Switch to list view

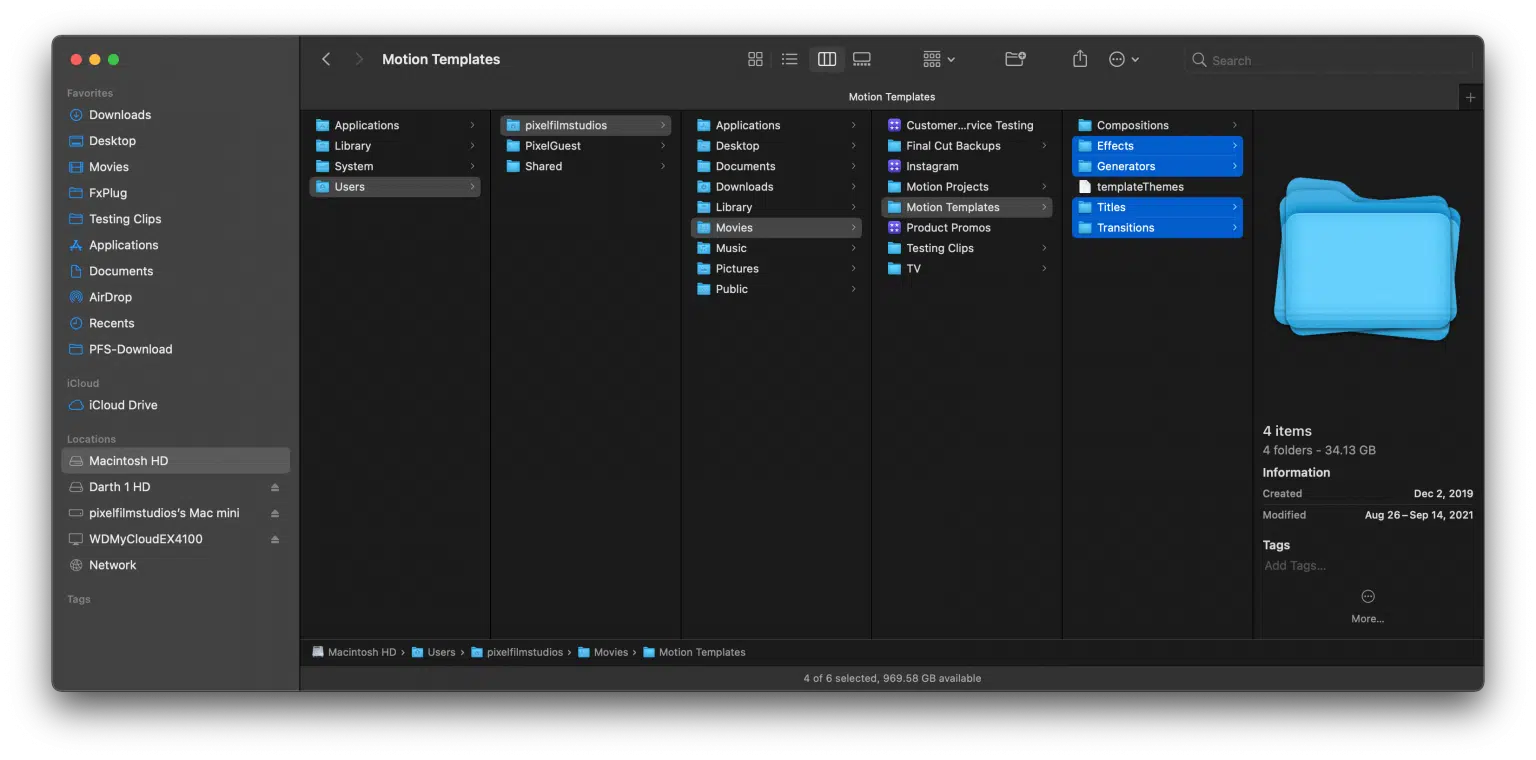pyautogui.click(x=790, y=60)
